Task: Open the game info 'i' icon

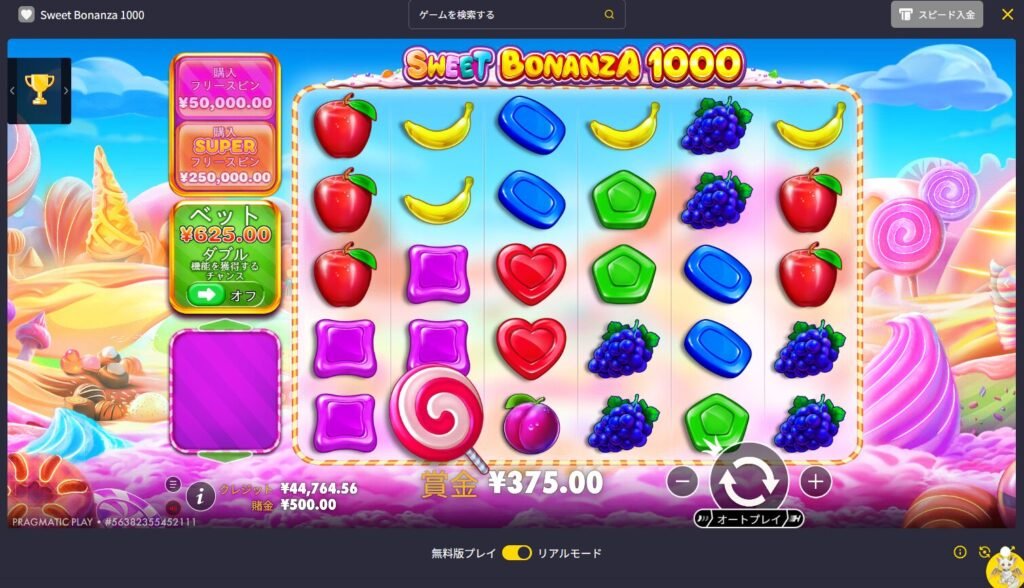Action: 200,497
